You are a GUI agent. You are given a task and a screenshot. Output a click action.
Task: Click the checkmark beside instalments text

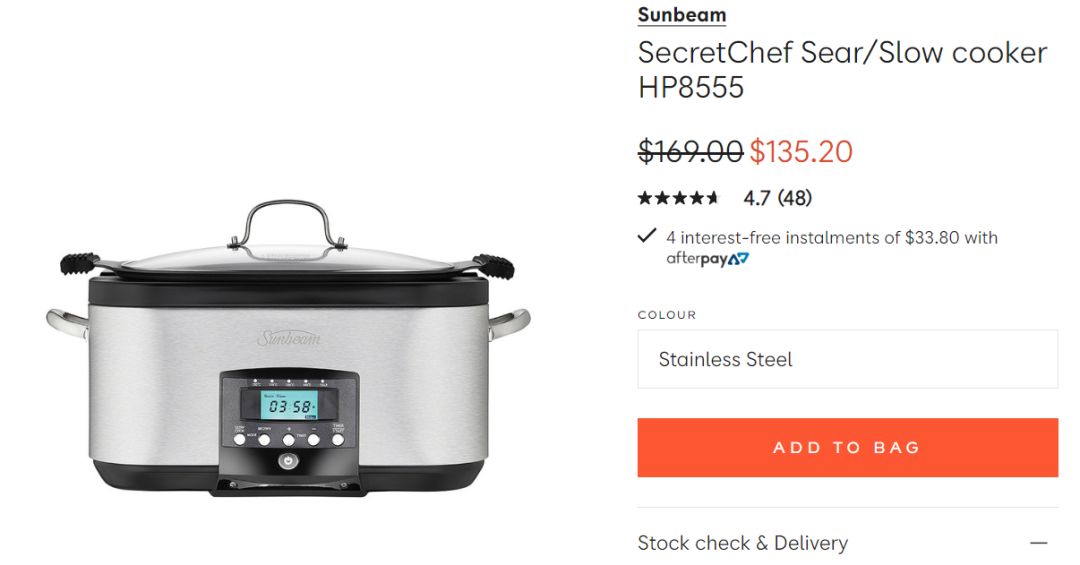647,236
